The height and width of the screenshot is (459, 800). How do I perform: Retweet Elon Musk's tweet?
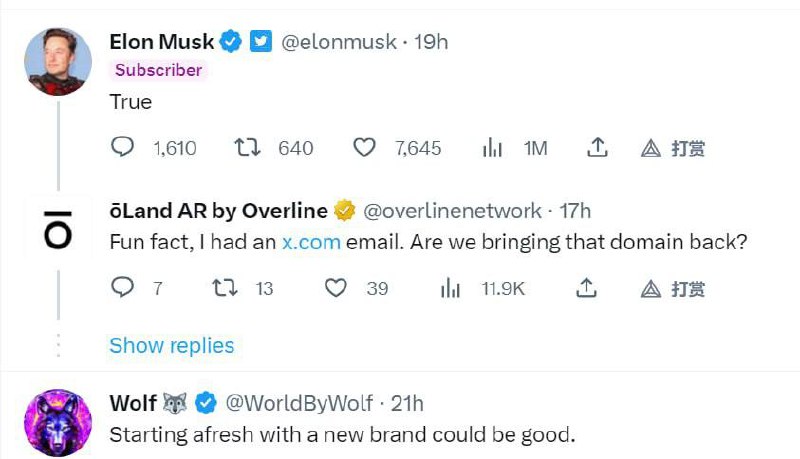click(x=247, y=148)
